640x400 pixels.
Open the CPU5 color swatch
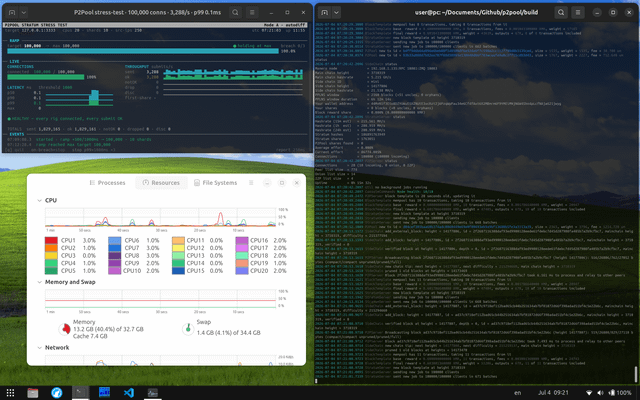coord(51,271)
